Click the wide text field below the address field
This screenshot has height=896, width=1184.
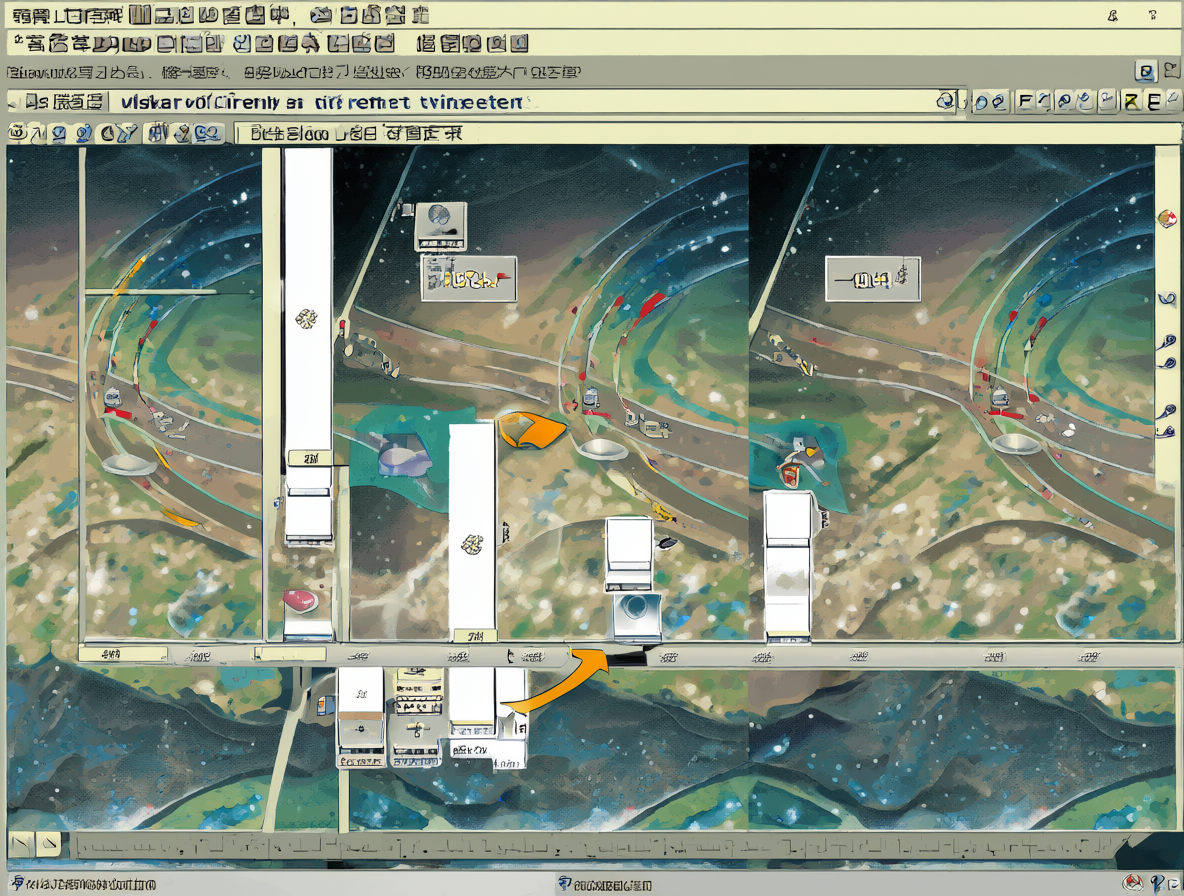click(706, 134)
